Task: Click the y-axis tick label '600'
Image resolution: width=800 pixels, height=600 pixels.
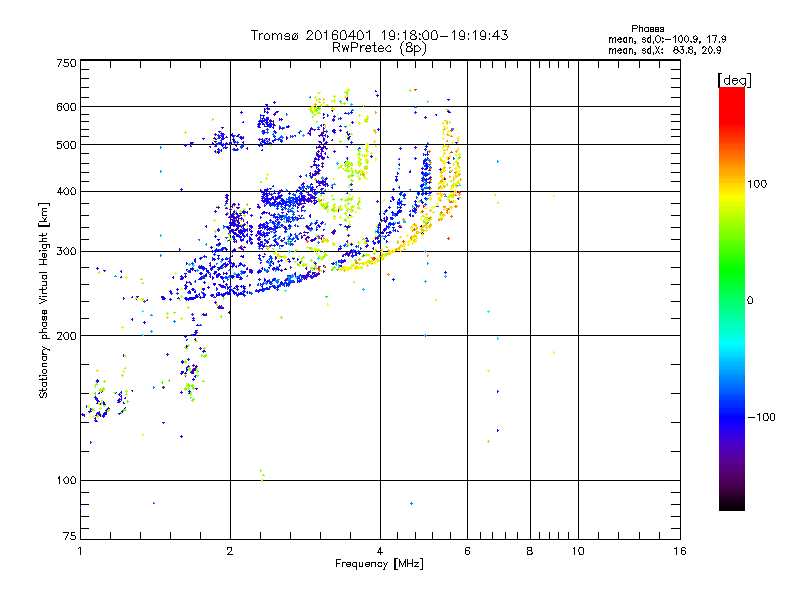Action: [66, 107]
